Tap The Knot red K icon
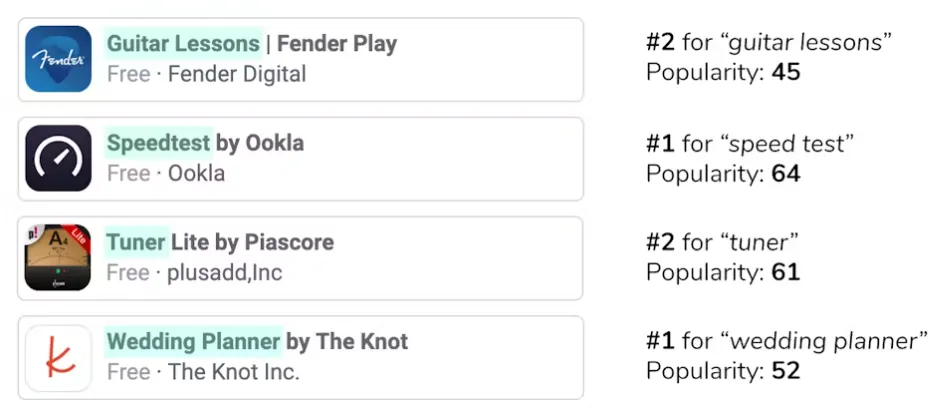Screen dimensions: 946x414 pos(59,357)
